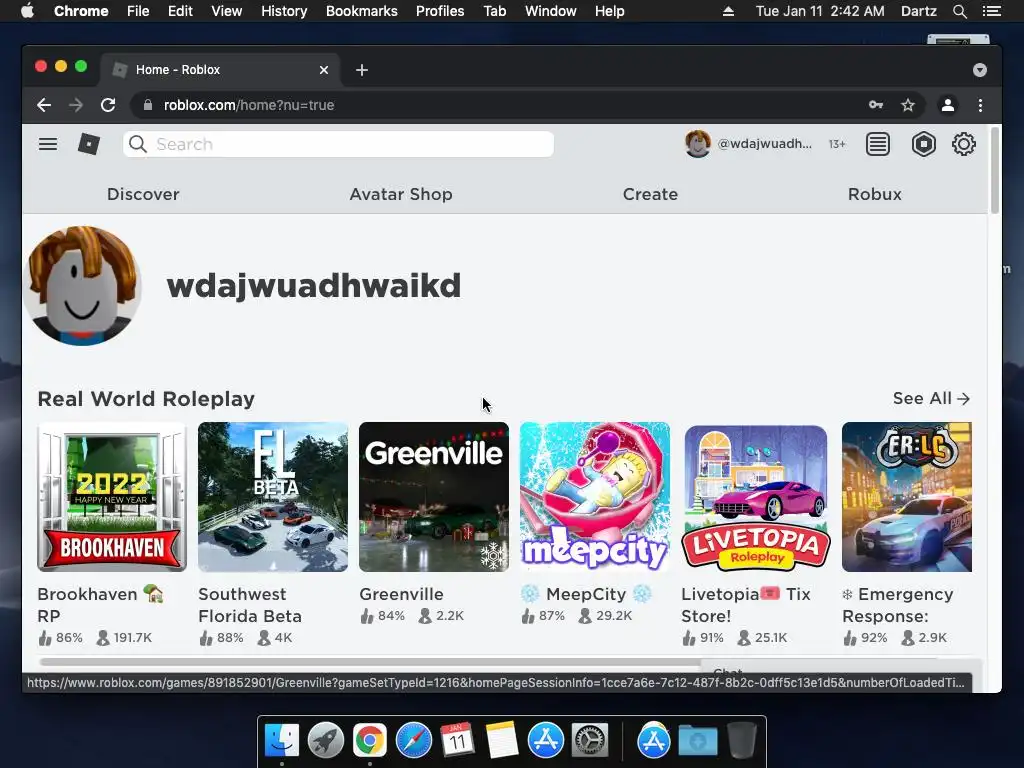Open the Roblox settings gear
Image resolution: width=1024 pixels, height=768 pixels.
coord(963,144)
